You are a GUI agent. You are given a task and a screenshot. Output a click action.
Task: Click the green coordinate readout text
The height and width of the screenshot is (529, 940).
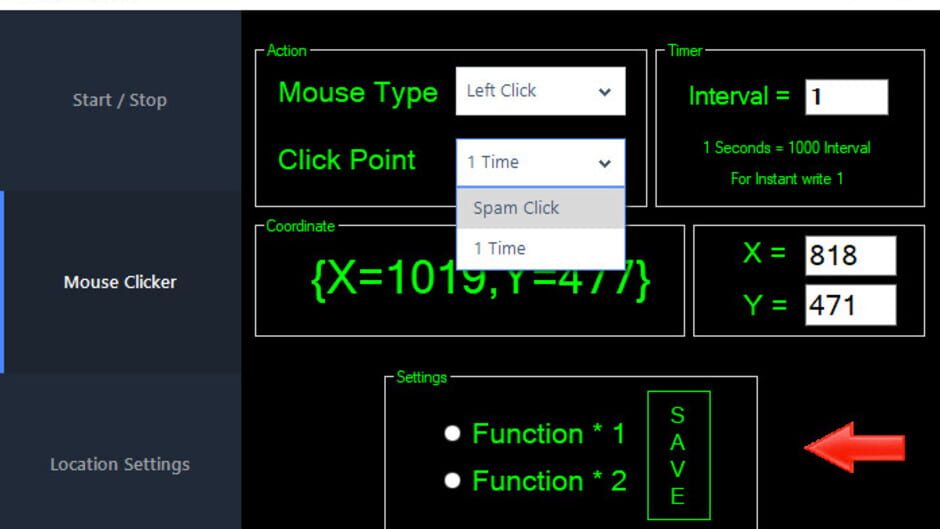click(481, 280)
